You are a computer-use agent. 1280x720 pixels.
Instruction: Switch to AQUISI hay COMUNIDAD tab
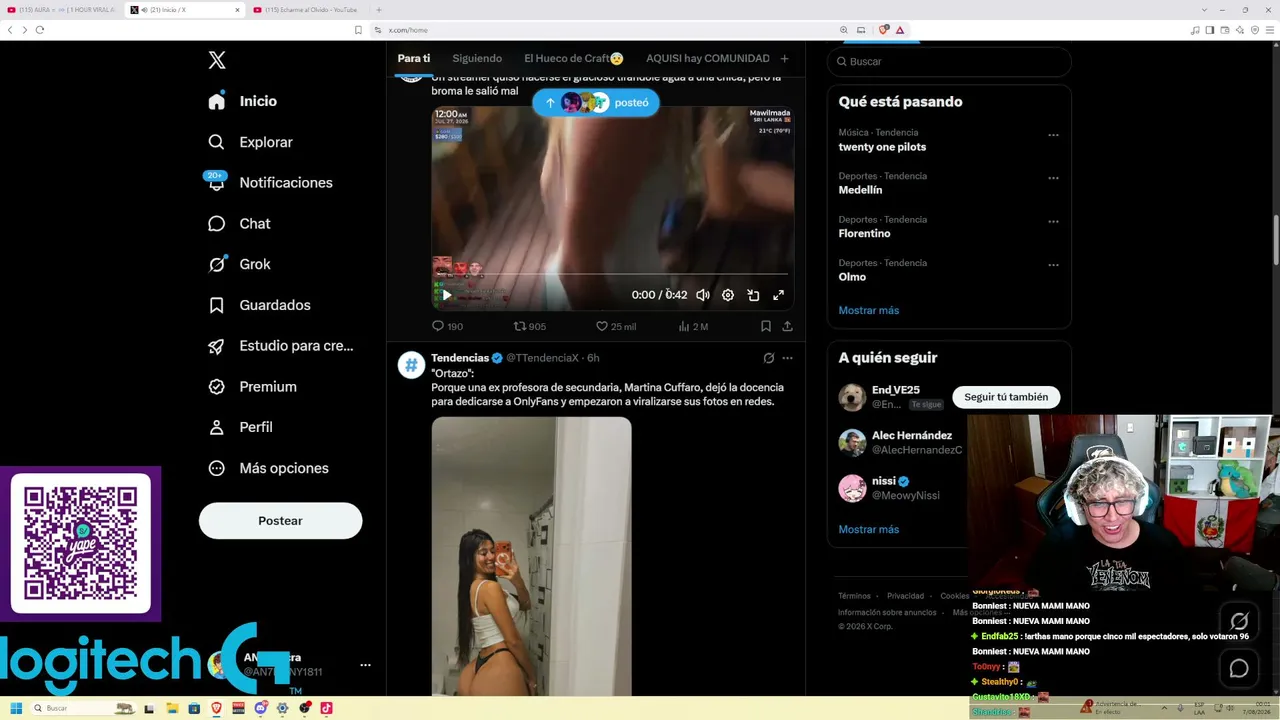708,58
